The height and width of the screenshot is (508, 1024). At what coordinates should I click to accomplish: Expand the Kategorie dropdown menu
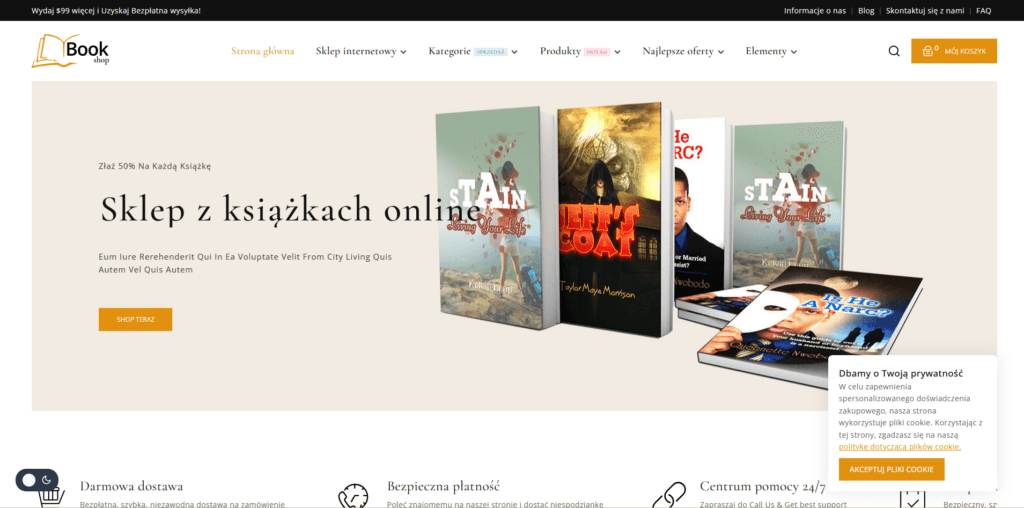click(473, 51)
